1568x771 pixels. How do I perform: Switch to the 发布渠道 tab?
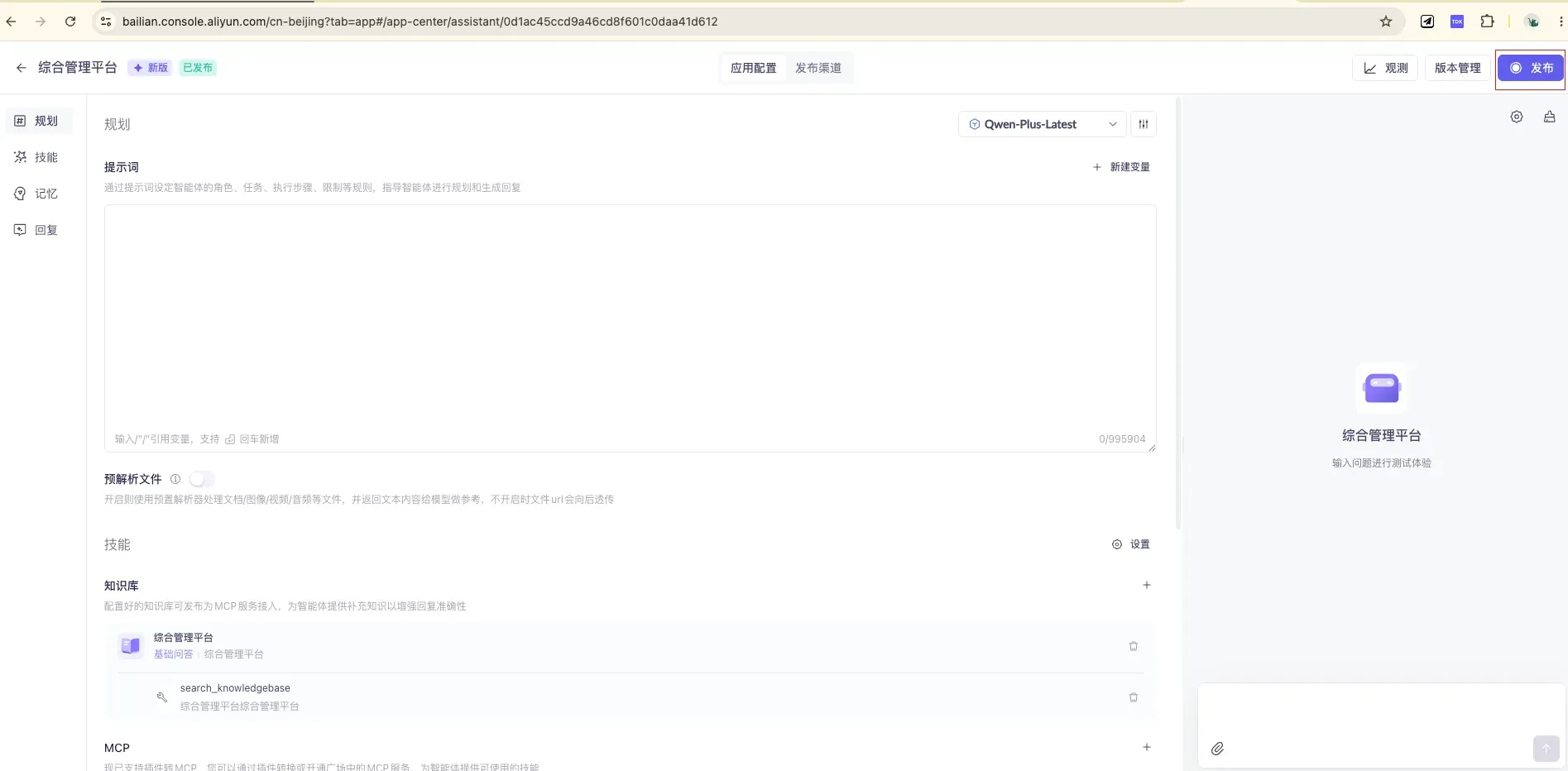[x=818, y=68]
